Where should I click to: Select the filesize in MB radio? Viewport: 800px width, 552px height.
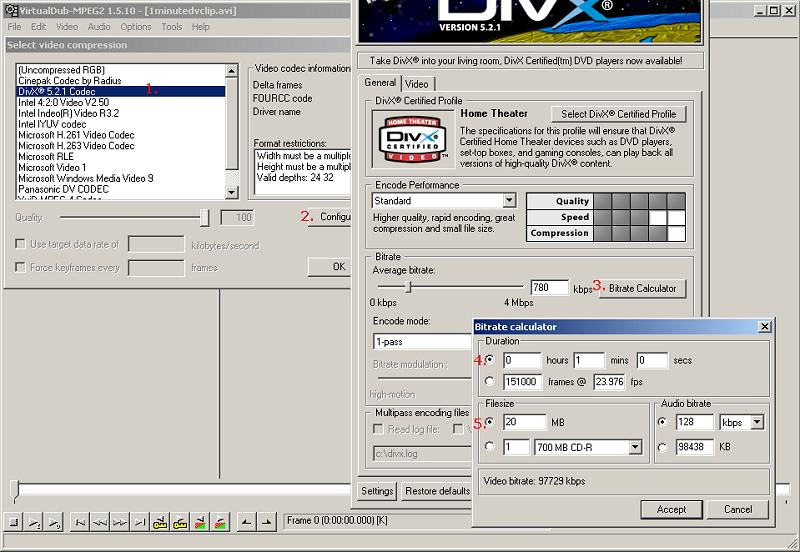[x=490, y=422]
